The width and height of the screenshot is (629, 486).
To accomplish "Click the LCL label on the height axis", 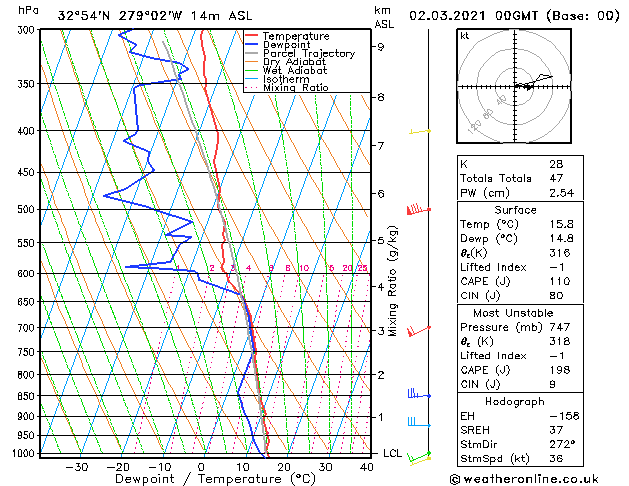I will [392, 453].
